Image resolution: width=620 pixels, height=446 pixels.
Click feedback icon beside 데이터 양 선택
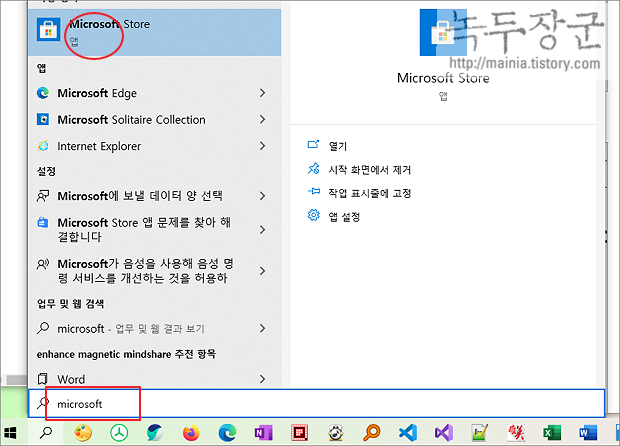[43, 196]
